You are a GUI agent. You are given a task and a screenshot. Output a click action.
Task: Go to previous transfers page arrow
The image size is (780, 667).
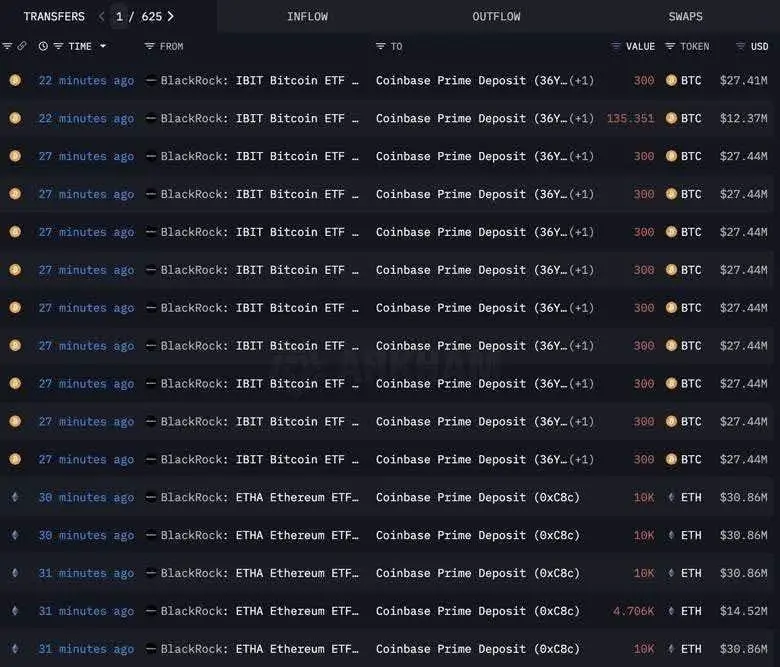101,16
